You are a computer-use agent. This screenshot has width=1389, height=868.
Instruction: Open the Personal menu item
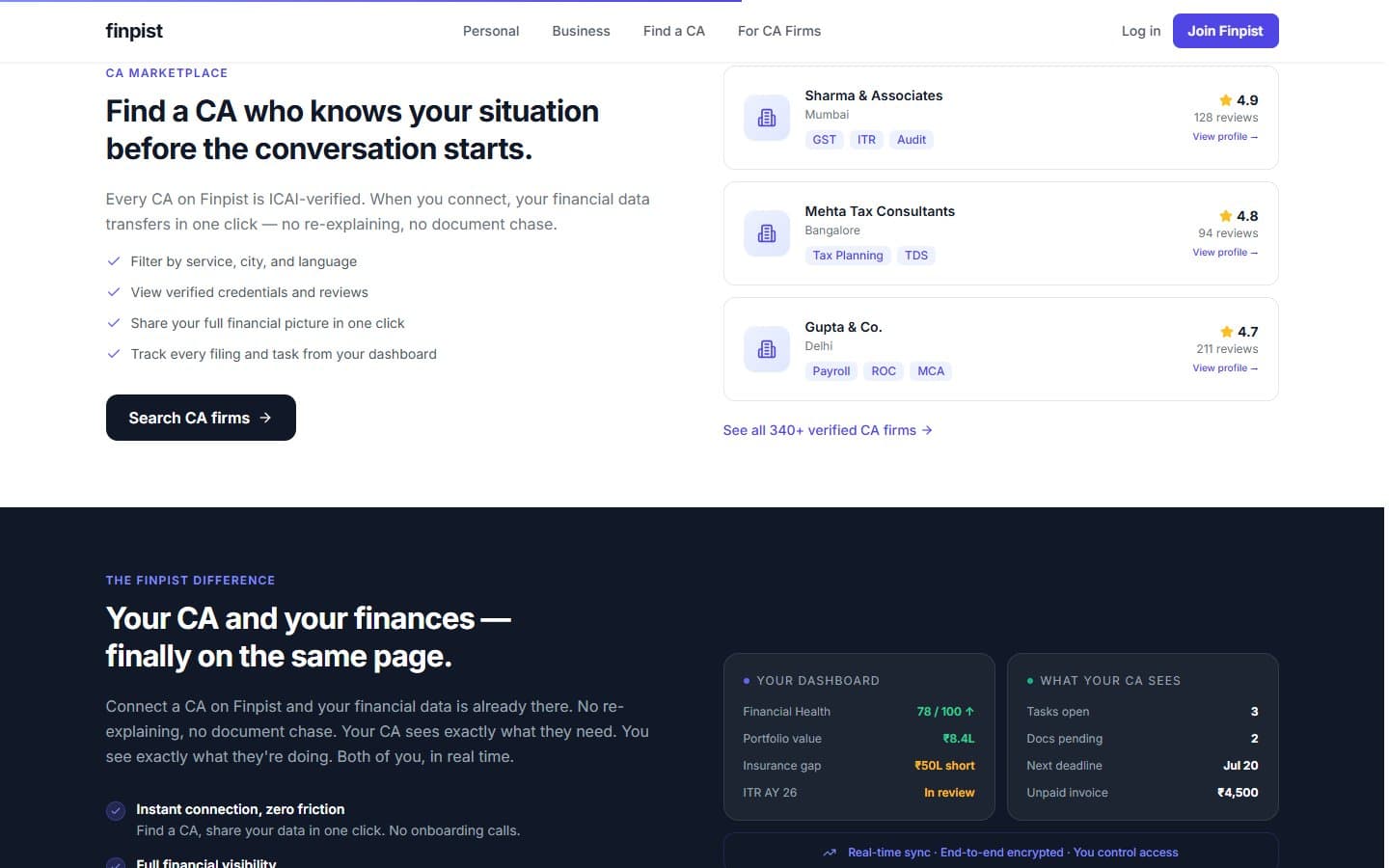(x=491, y=31)
